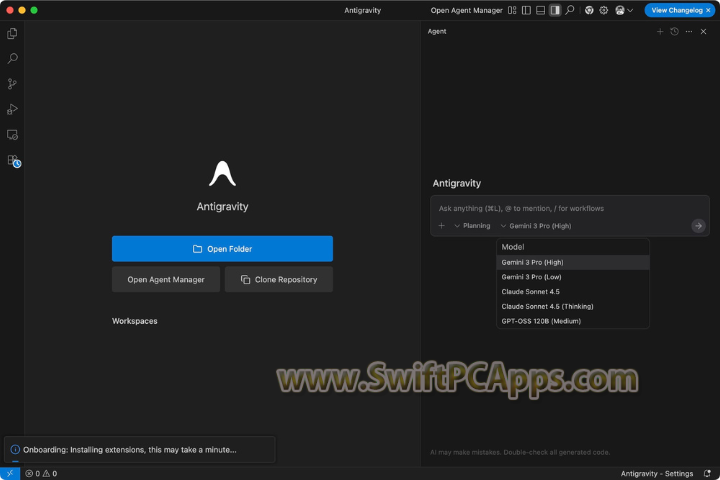Dismiss the View Changelog pill
The height and width of the screenshot is (480, 720).
(x=708, y=10)
